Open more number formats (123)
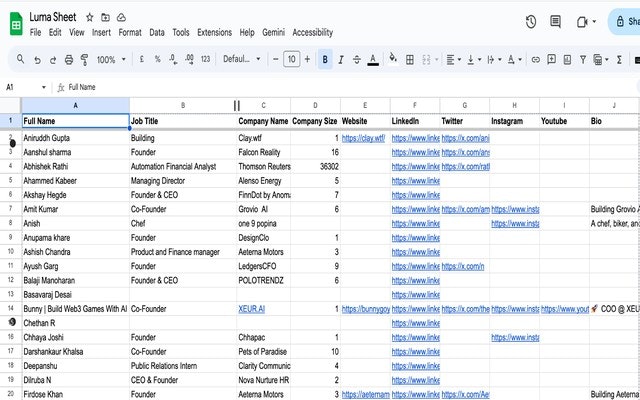The width and height of the screenshot is (640, 400). pos(205,59)
